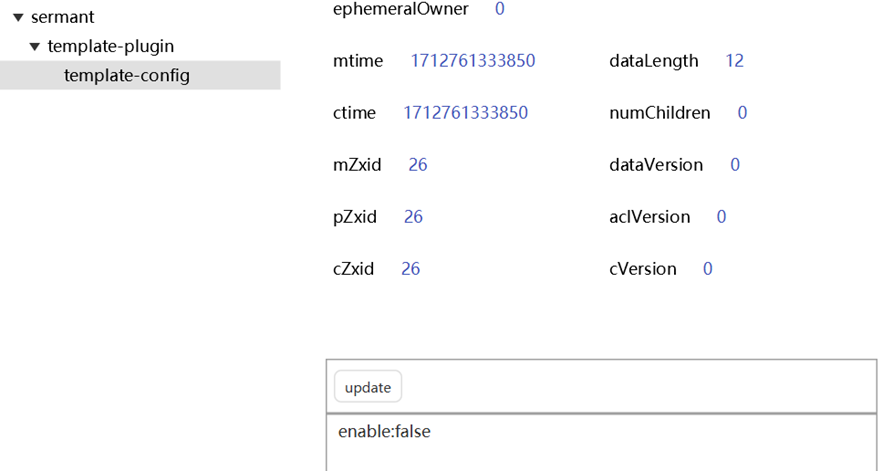Click the aclVersion value 0
Image resolution: width=883 pixels, height=471 pixels.
coord(721,217)
